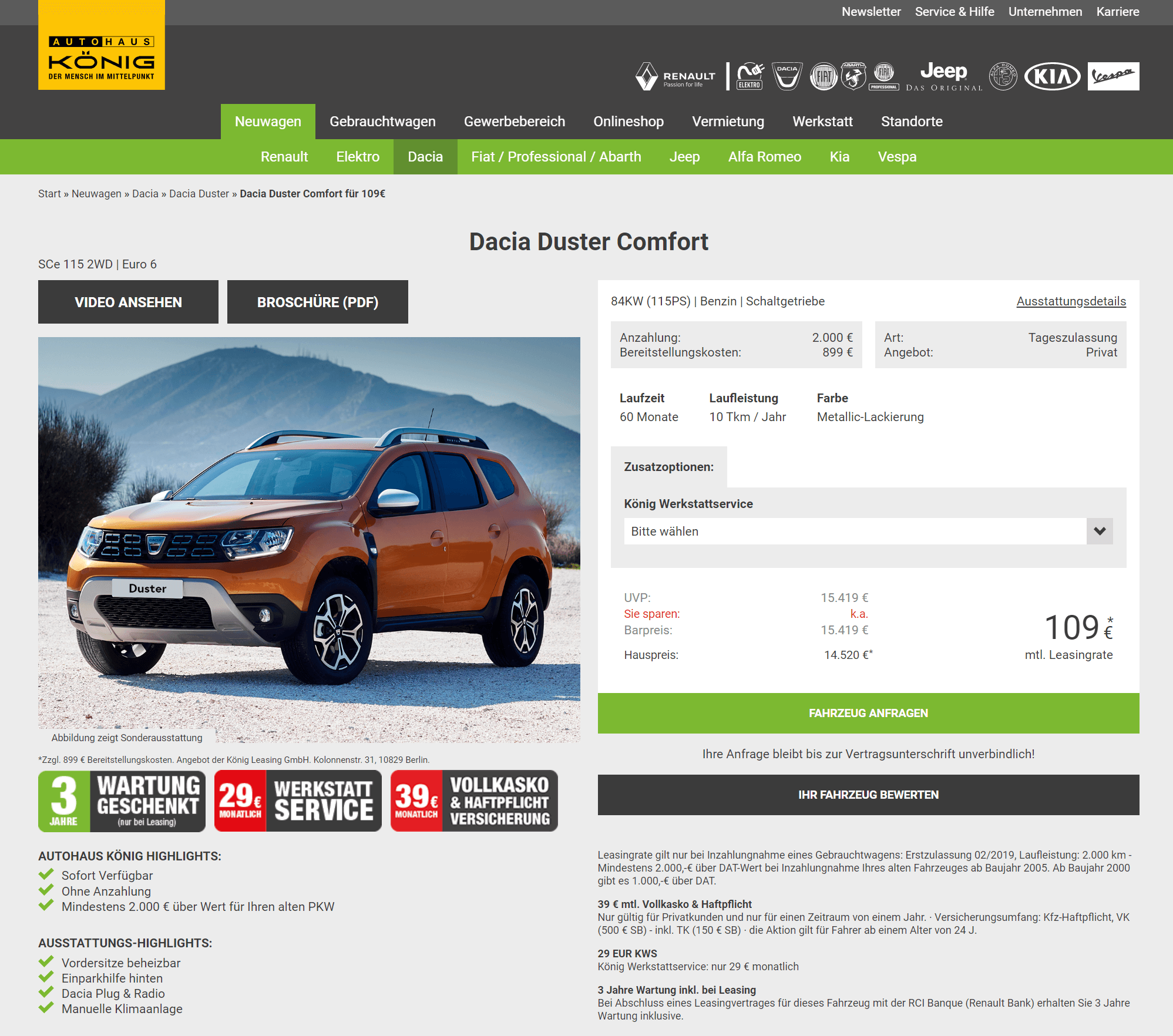Select the Renault submenu tab

284,157
